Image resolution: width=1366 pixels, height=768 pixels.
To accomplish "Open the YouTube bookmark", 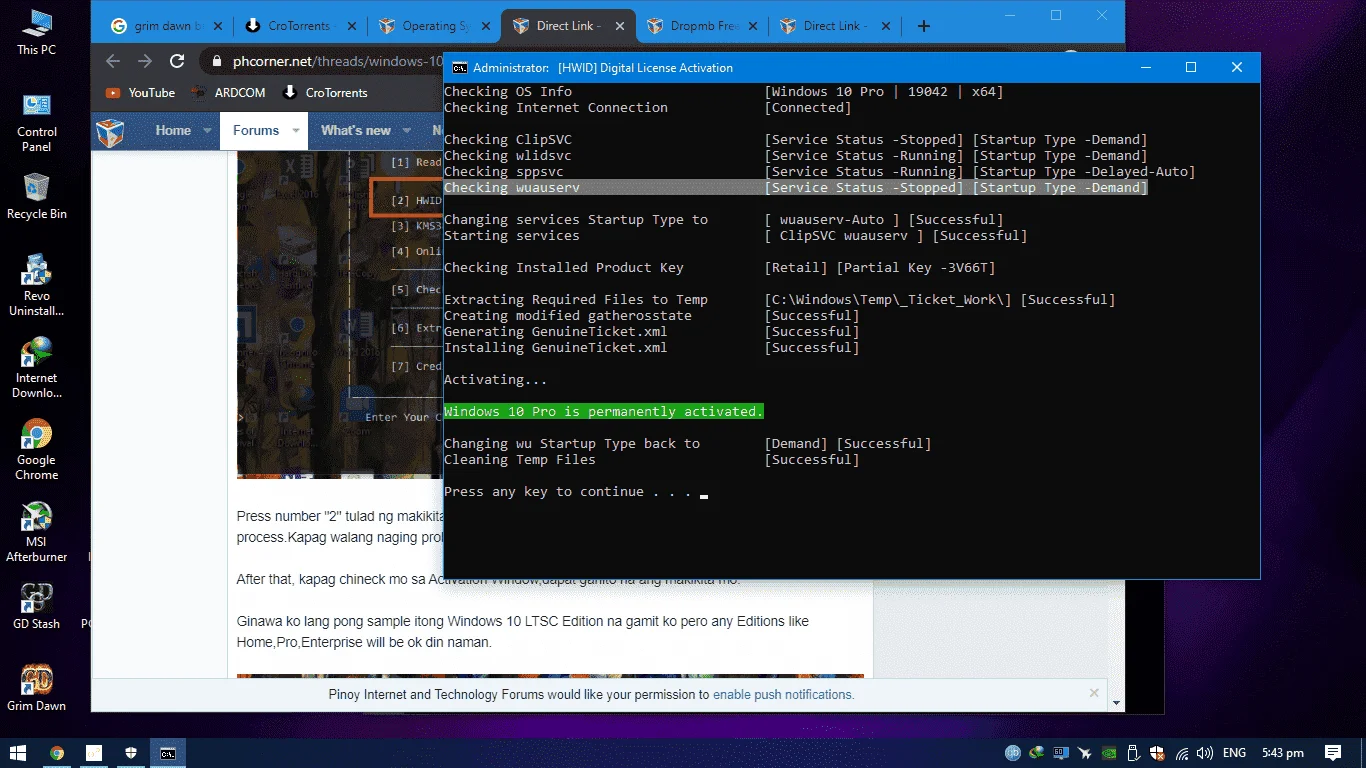I will pyautogui.click(x=140, y=93).
